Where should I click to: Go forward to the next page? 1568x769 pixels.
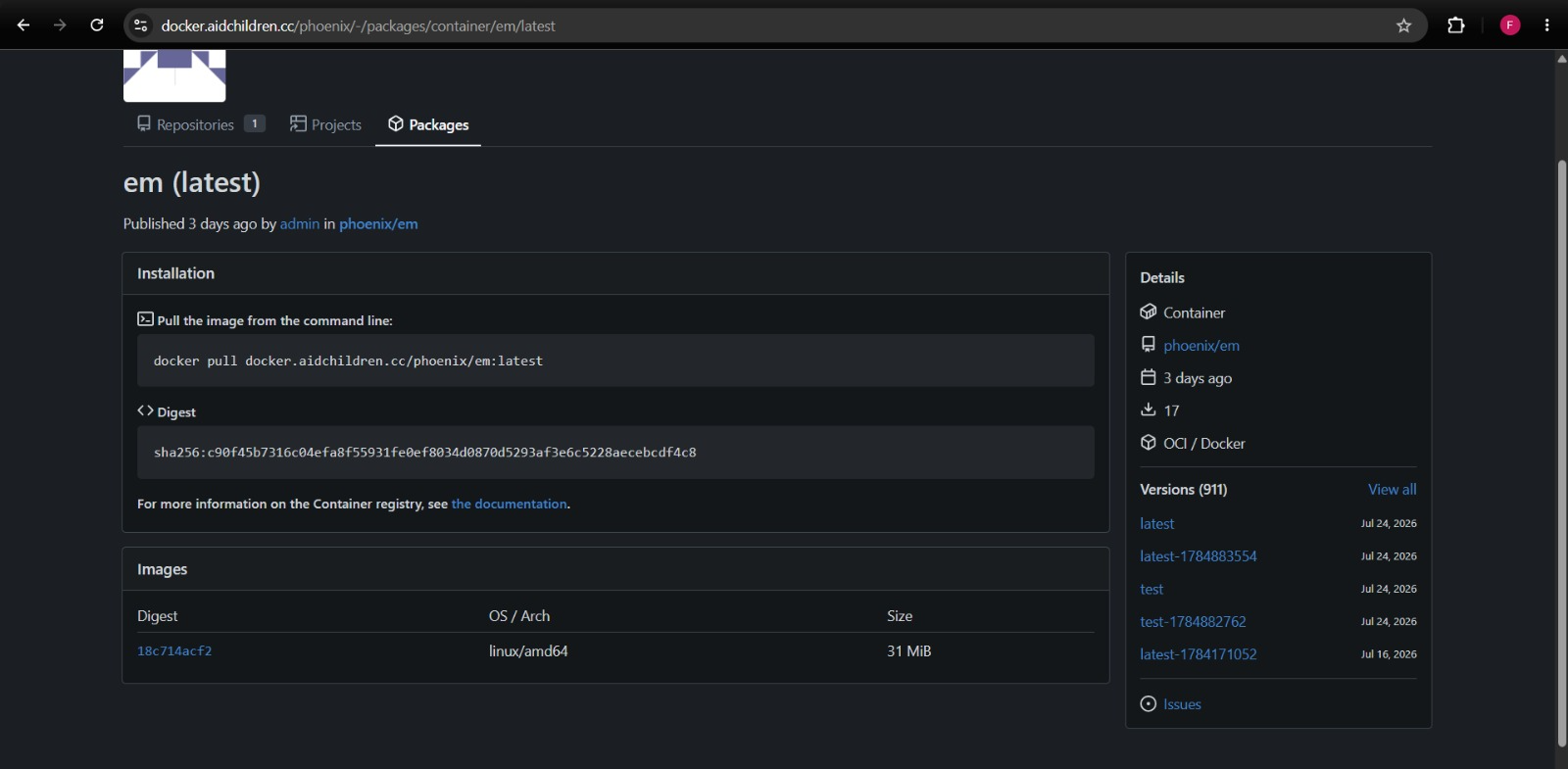click(x=60, y=25)
